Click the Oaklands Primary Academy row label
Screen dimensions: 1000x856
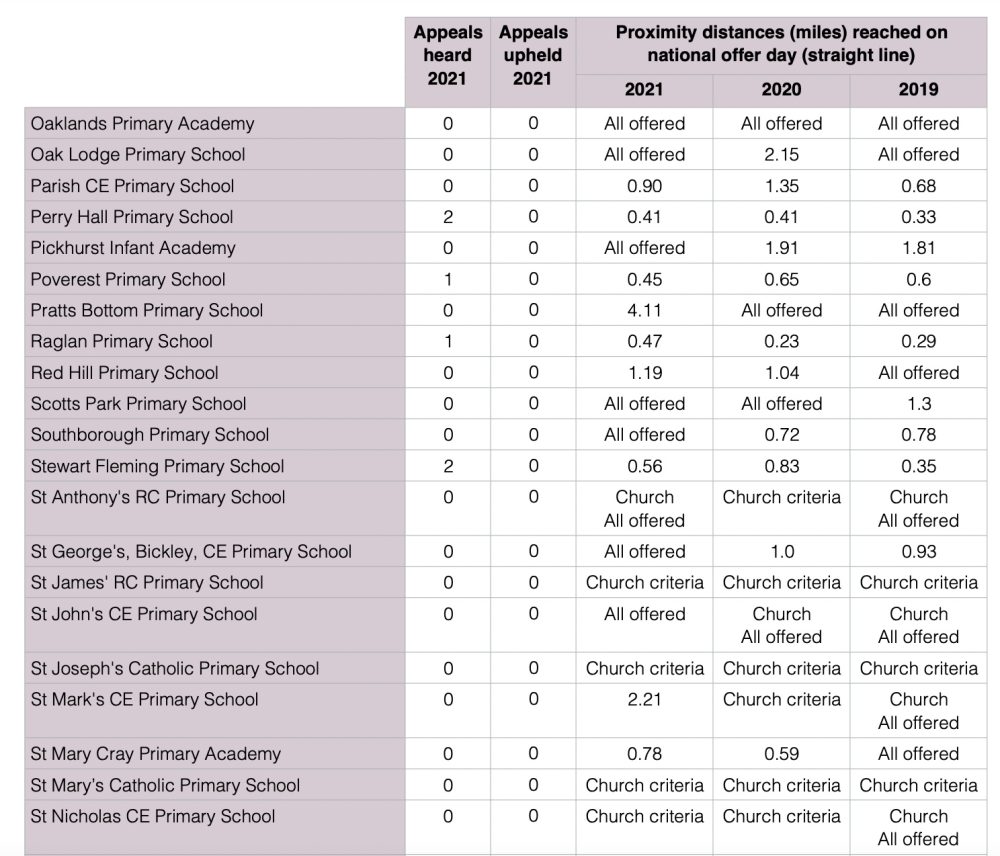(142, 124)
